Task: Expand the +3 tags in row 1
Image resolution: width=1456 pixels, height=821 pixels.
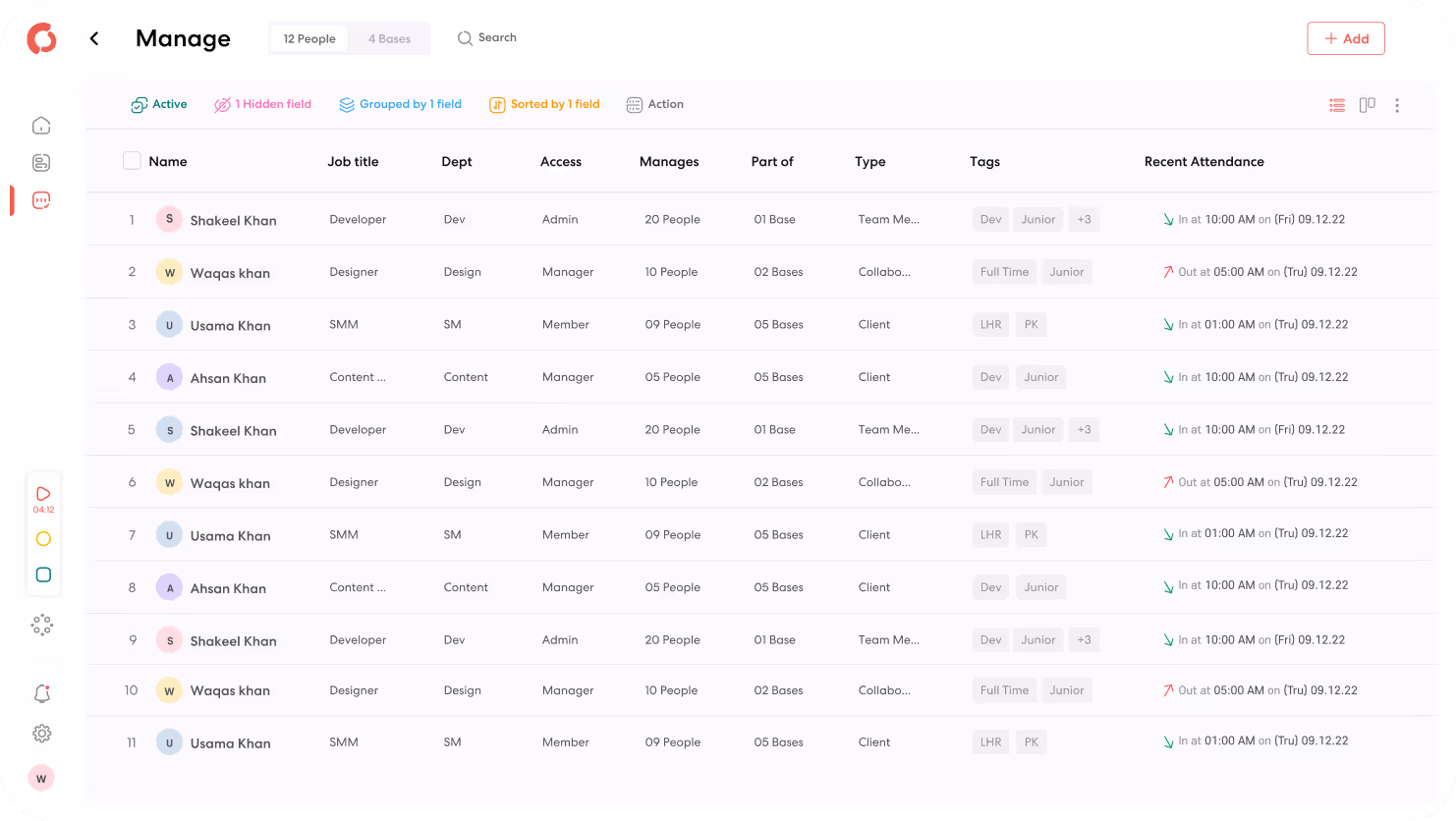Action: (x=1084, y=220)
